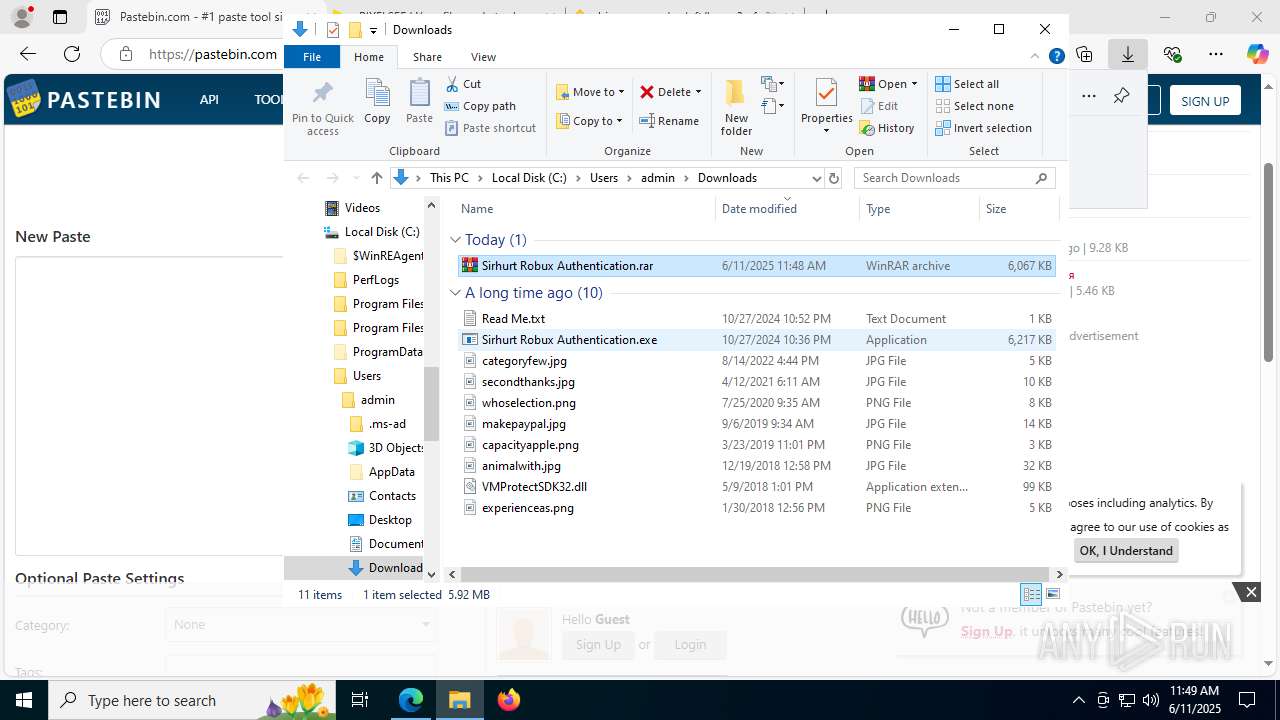This screenshot has width=1280, height=720.
Task: Click Local Disk (C:) breadcrumb
Action: click(x=529, y=178)
